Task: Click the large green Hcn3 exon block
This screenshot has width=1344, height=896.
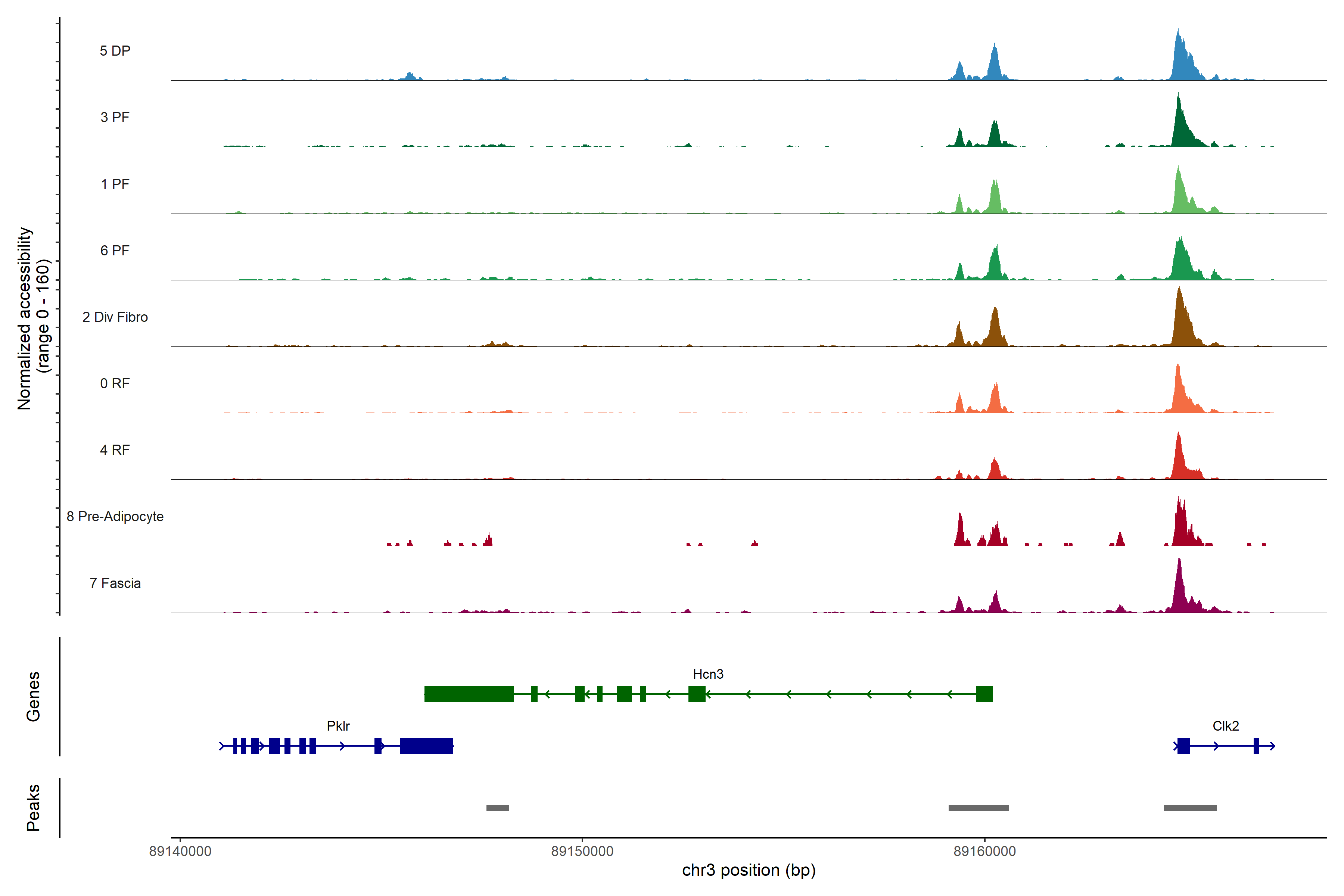Action: (469, 694)
